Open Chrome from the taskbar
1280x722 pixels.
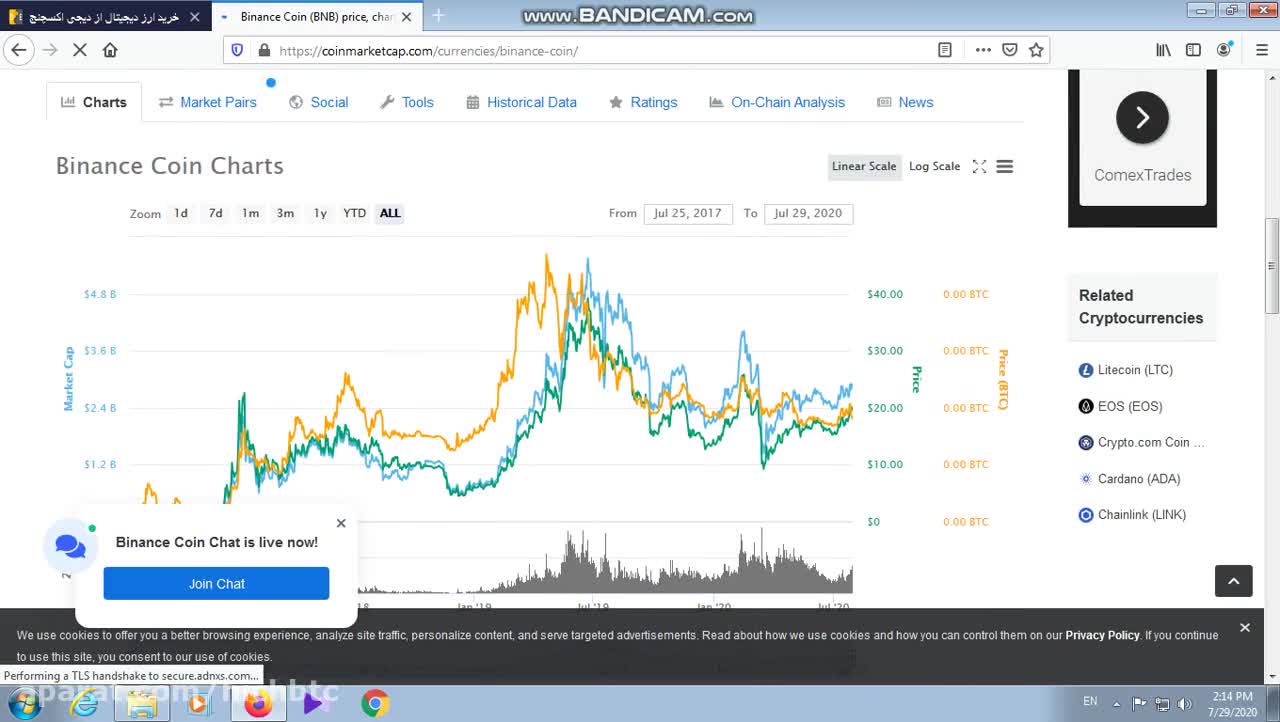coord(375,704)
